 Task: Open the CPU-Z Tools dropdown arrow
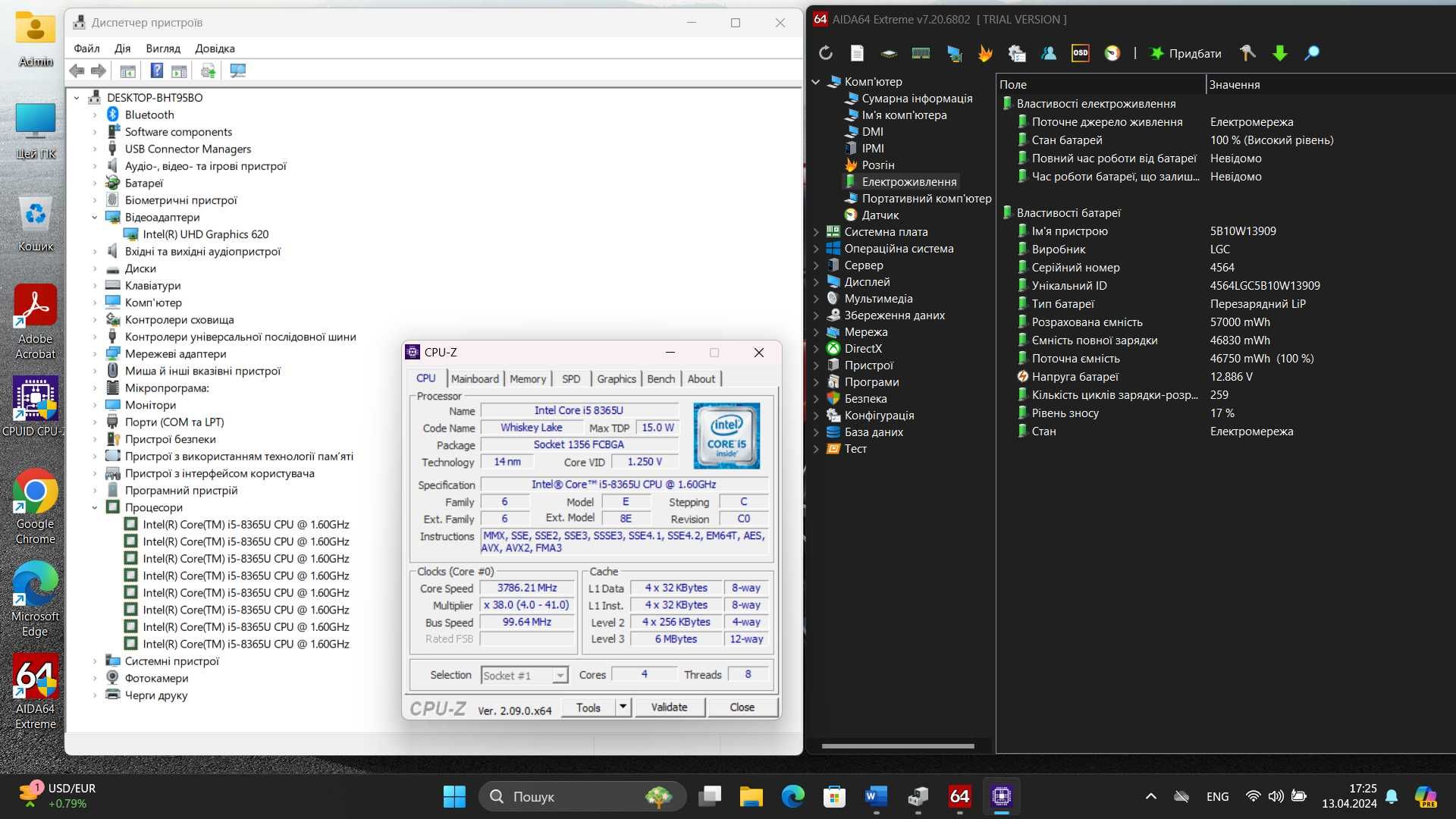[x=623, y=707]
